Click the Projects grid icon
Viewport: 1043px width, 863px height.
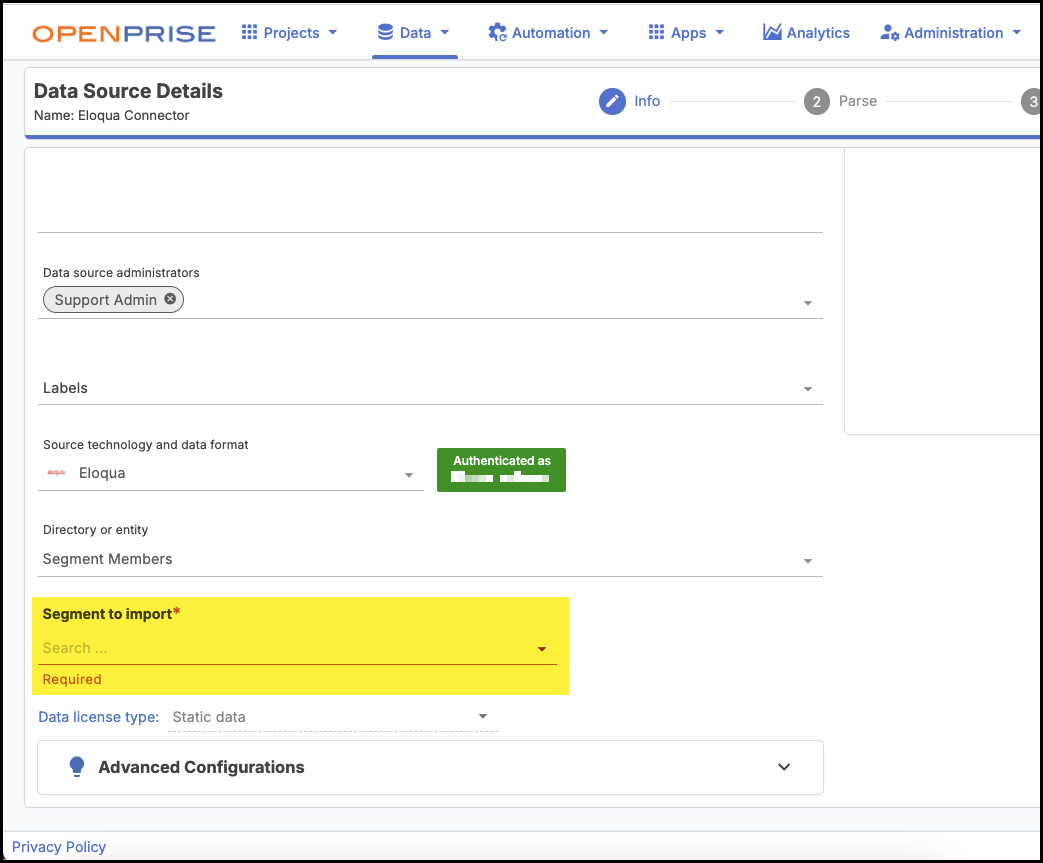pyautogui.click(x=249, y=32)
